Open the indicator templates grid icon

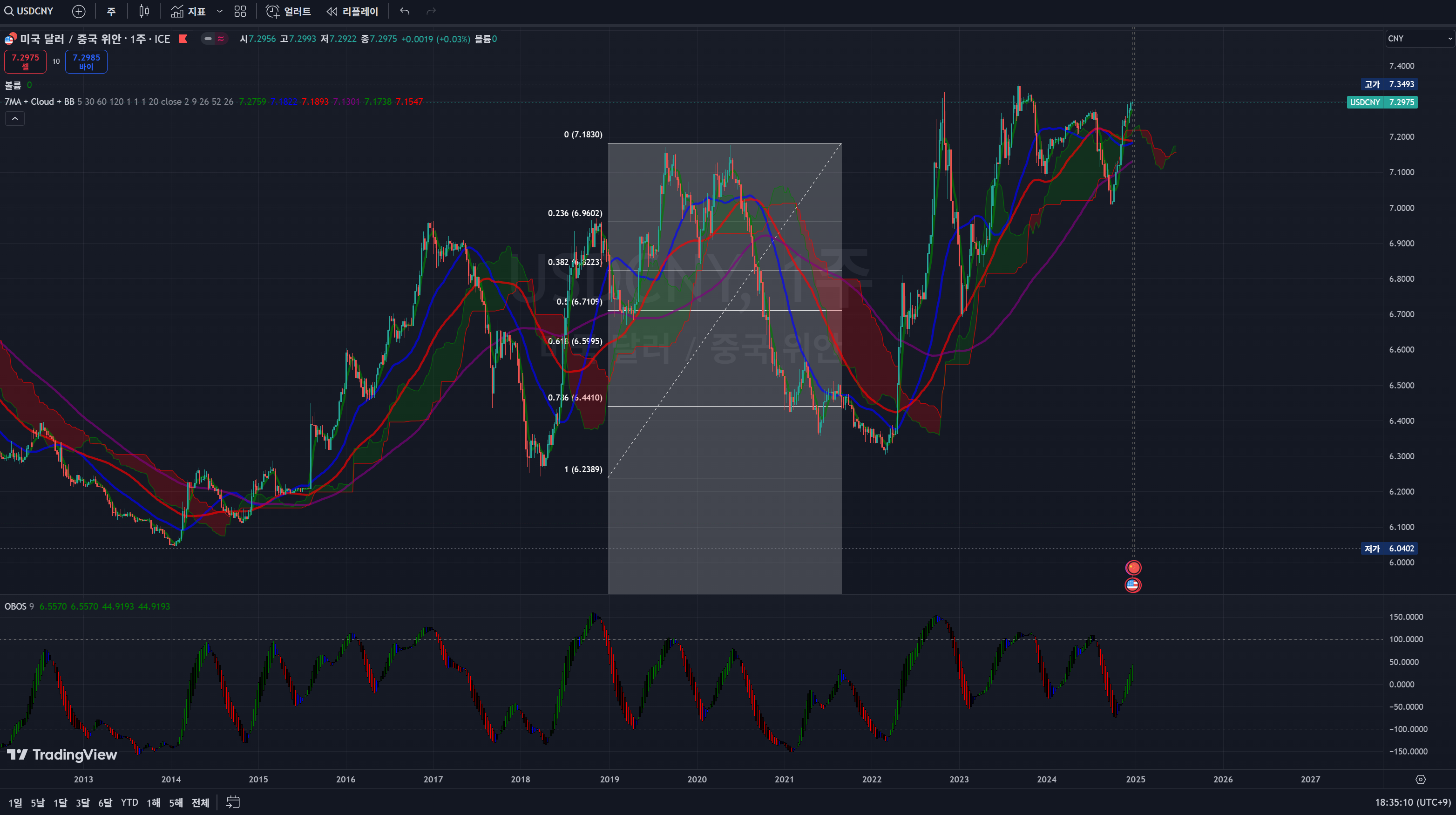[x=240, y=11]
